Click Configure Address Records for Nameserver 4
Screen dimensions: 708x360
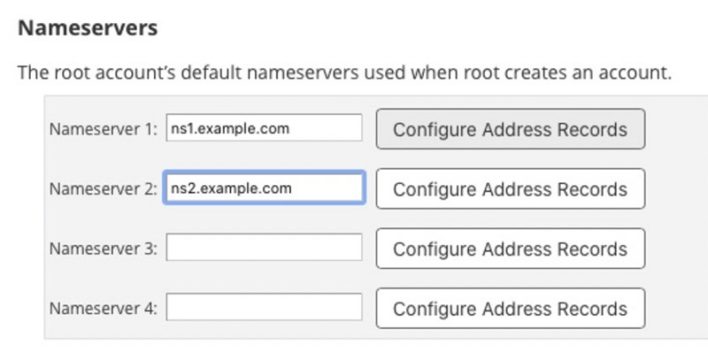[x=510, y=309]
